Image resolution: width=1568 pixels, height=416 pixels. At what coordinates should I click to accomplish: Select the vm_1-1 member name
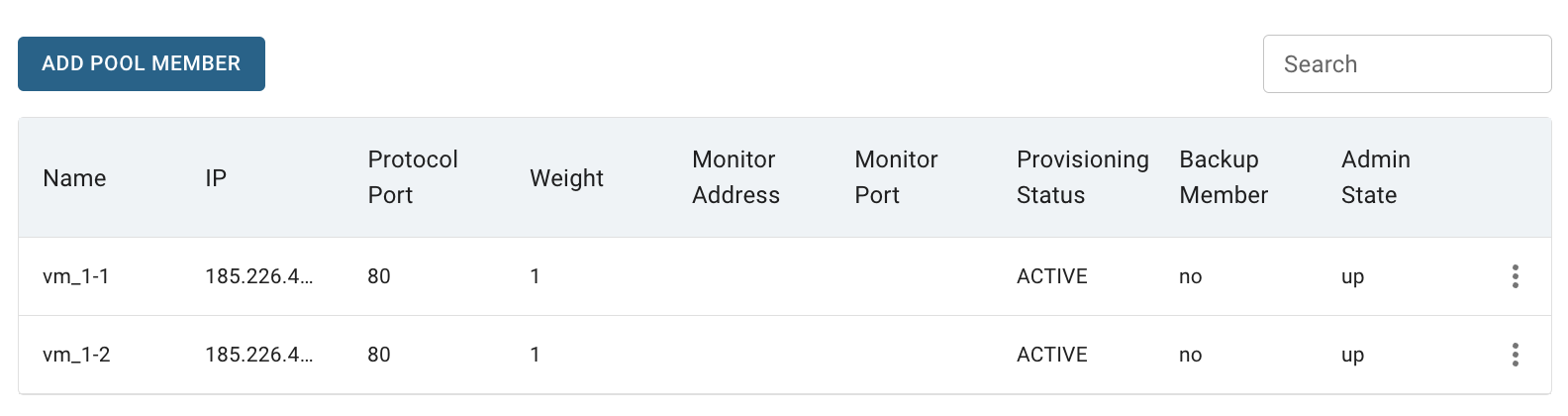point(76,276)
